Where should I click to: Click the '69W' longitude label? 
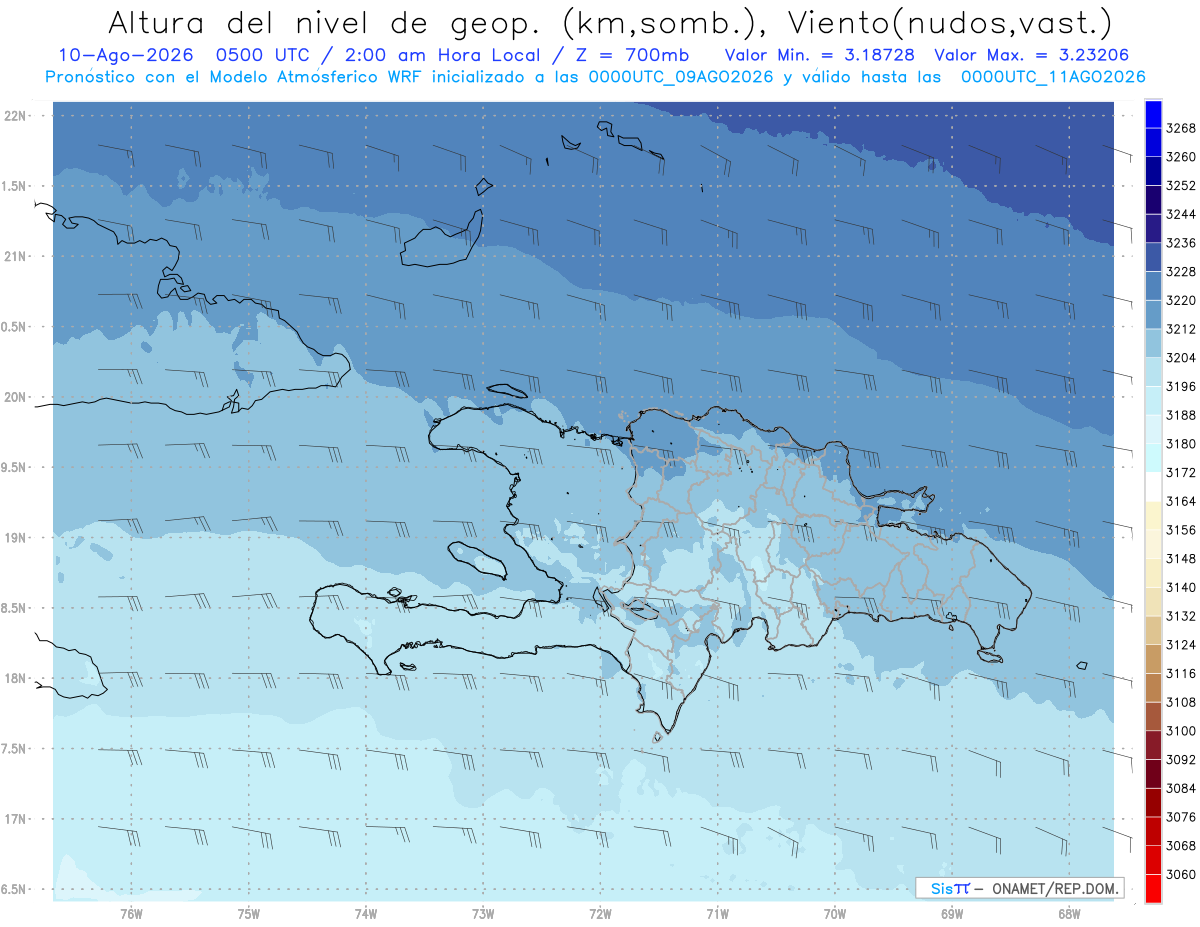[952, 914]
